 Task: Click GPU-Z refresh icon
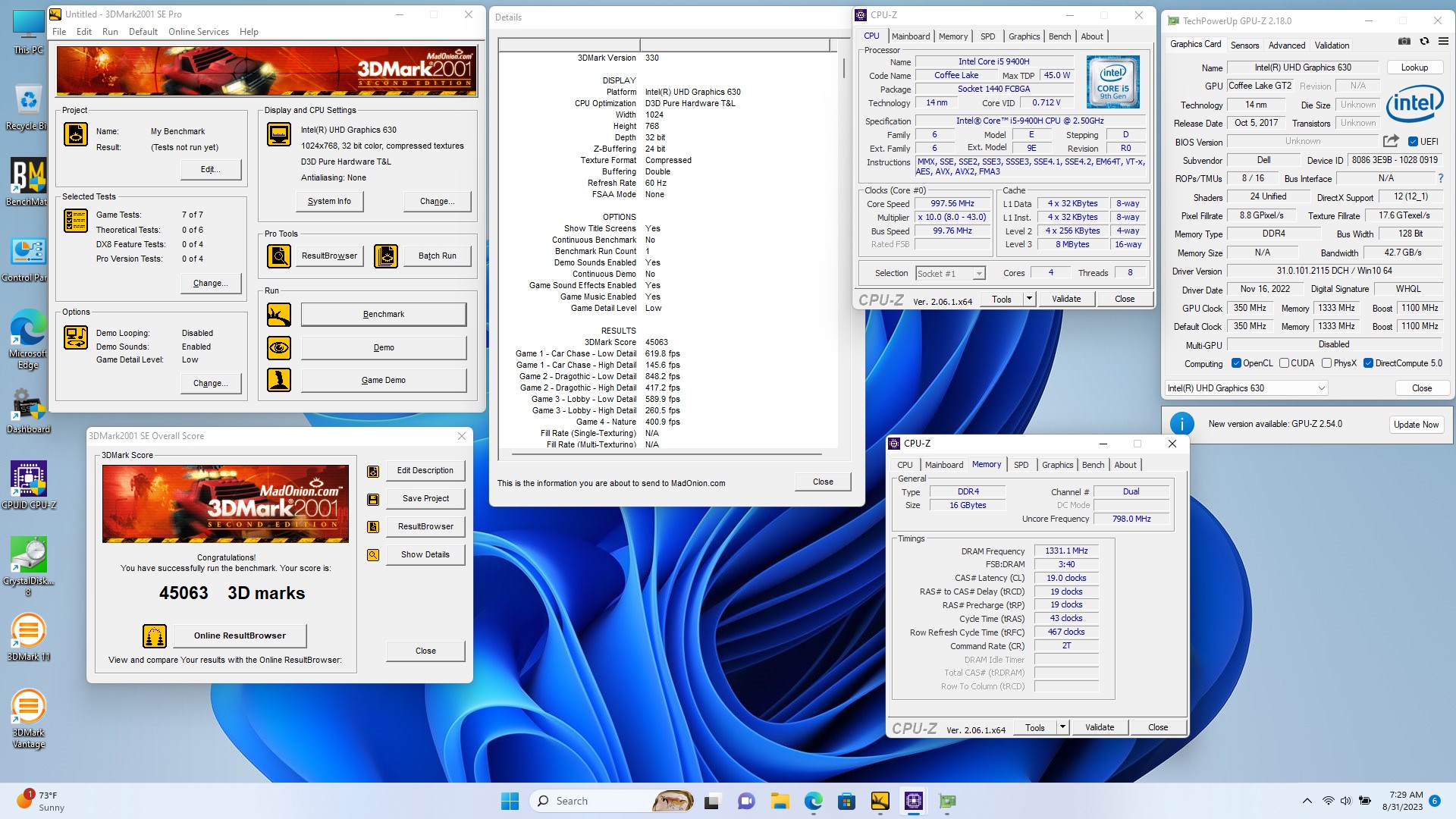click(1424, 42)
